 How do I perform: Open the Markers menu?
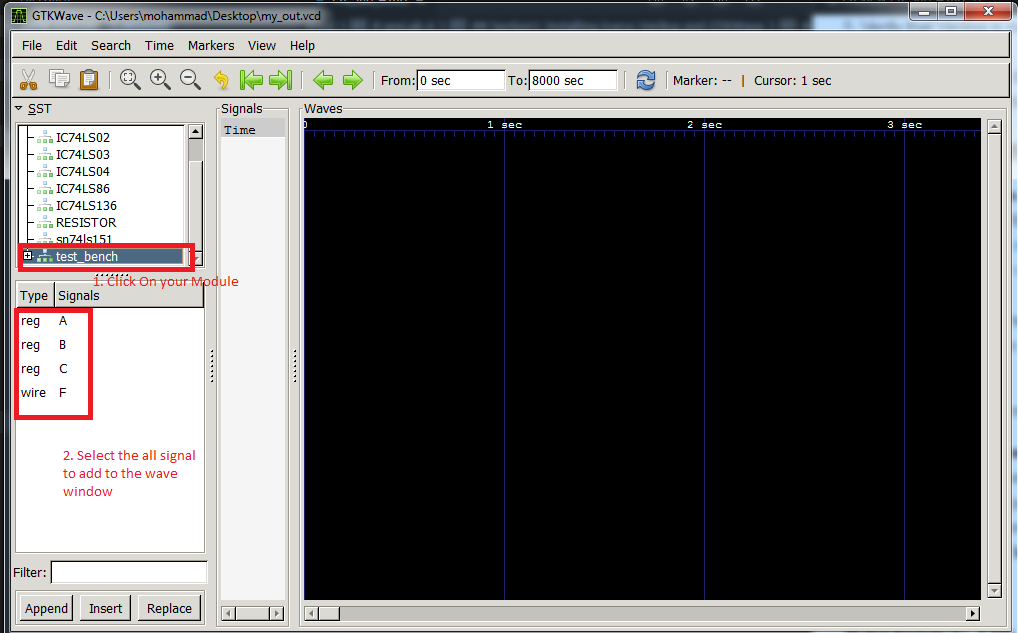(x=210, y=45)
